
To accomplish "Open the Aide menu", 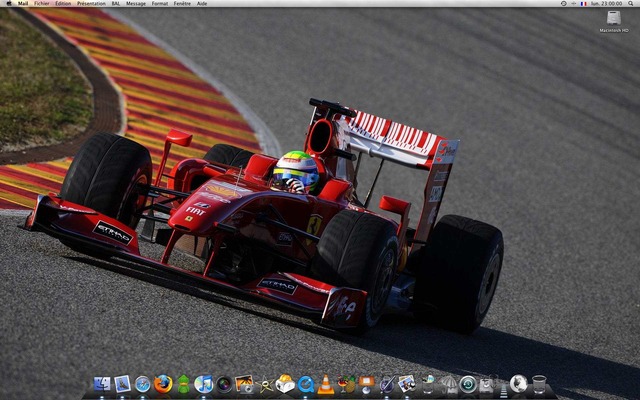I will (x=202, y=3).
